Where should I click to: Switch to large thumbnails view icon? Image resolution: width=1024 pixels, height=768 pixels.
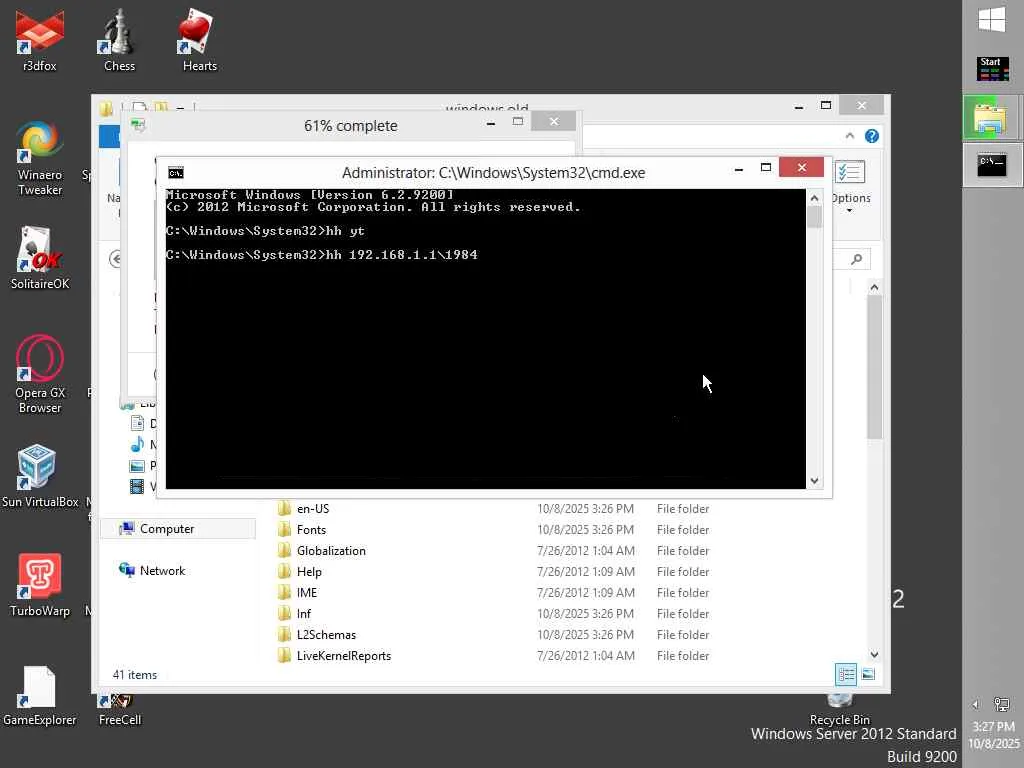click(x=868, y=674)
